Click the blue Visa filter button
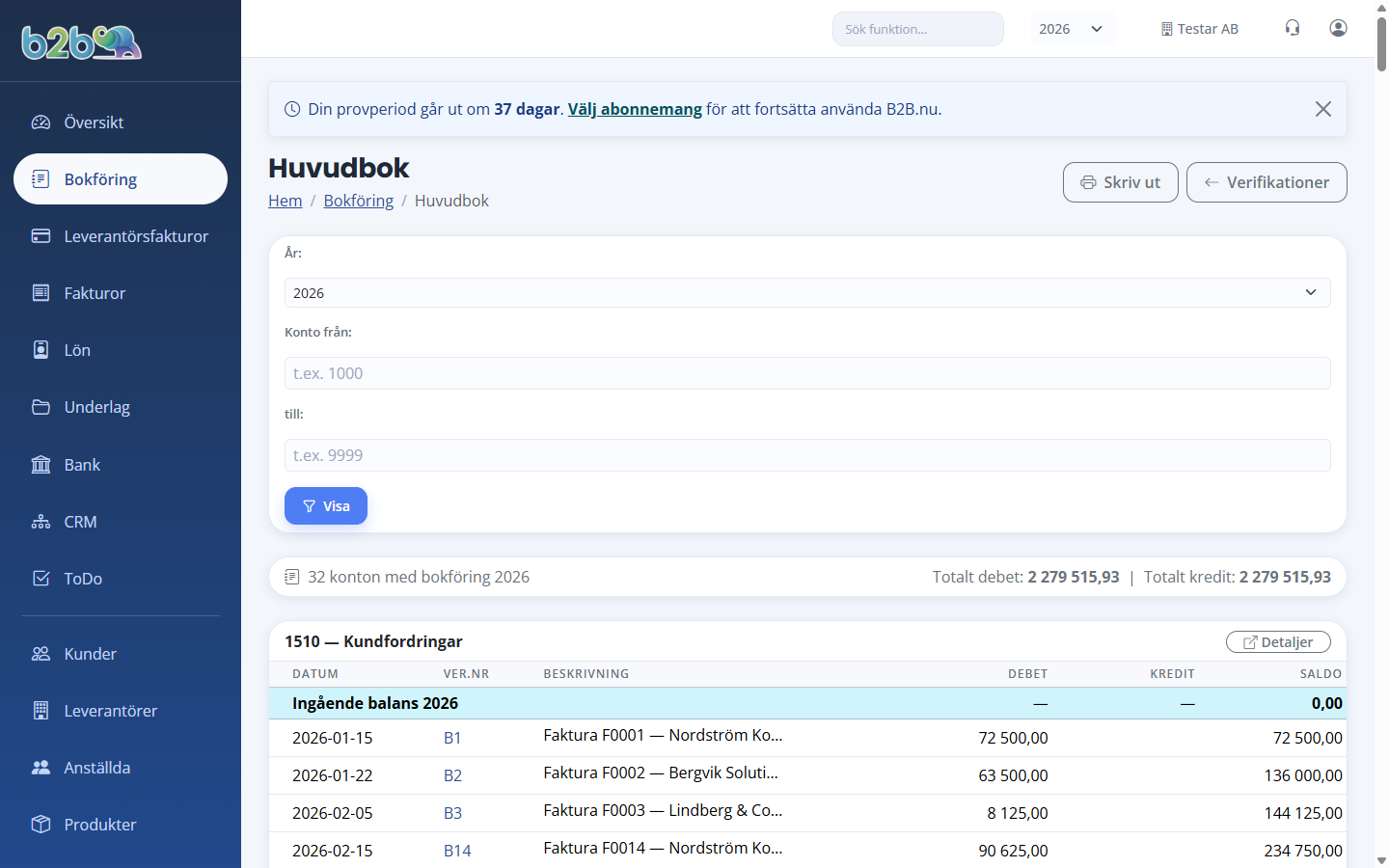Screen dimensions: 1389x868 [326, 506]
